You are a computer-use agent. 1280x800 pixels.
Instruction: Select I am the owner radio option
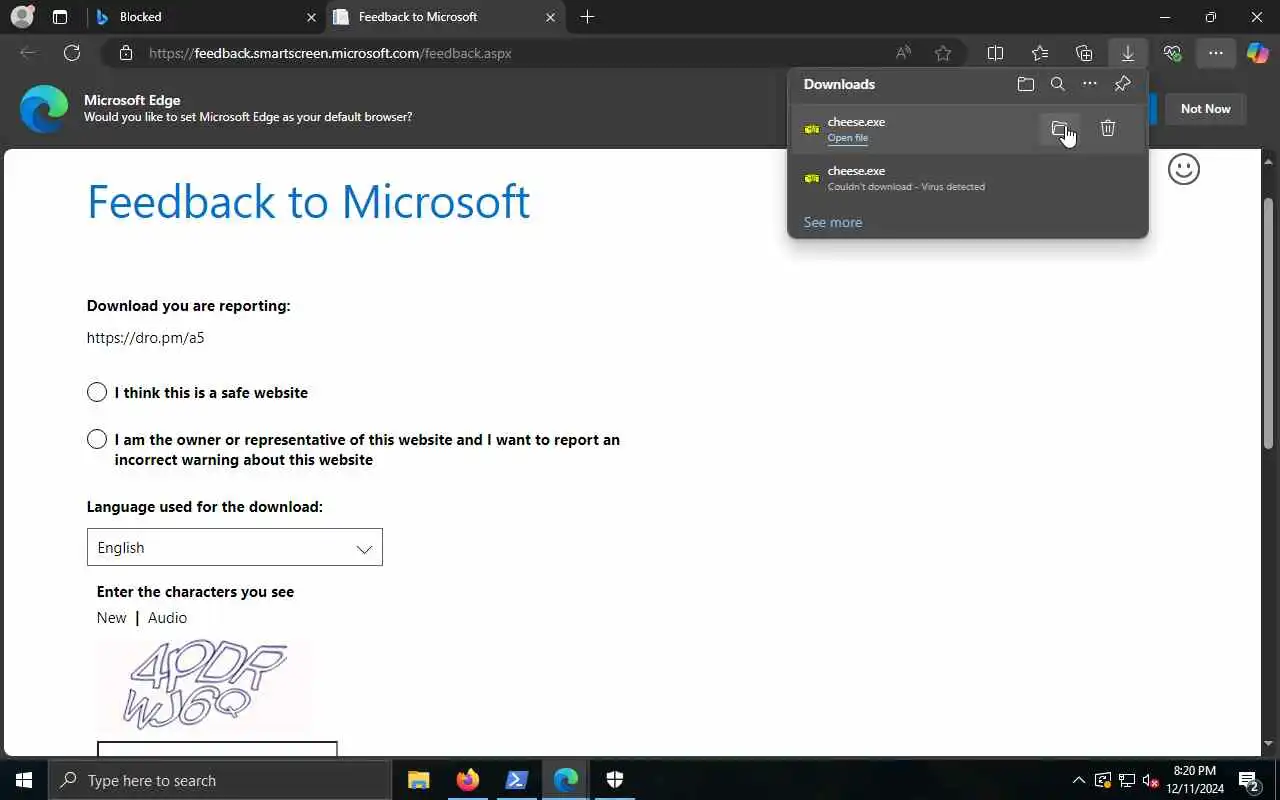(97, 439)
